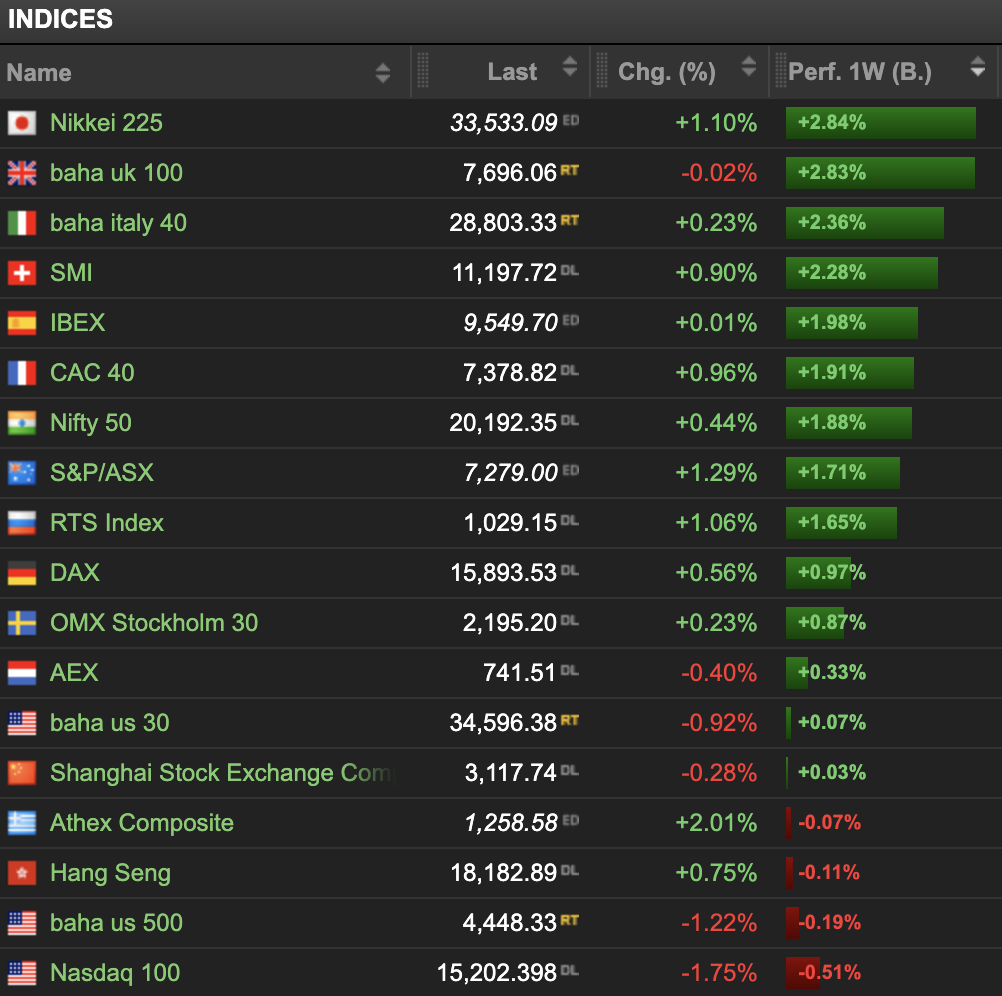
Task: Click the Last column header label
Action: pyautogui.click(x=512, y=72)
